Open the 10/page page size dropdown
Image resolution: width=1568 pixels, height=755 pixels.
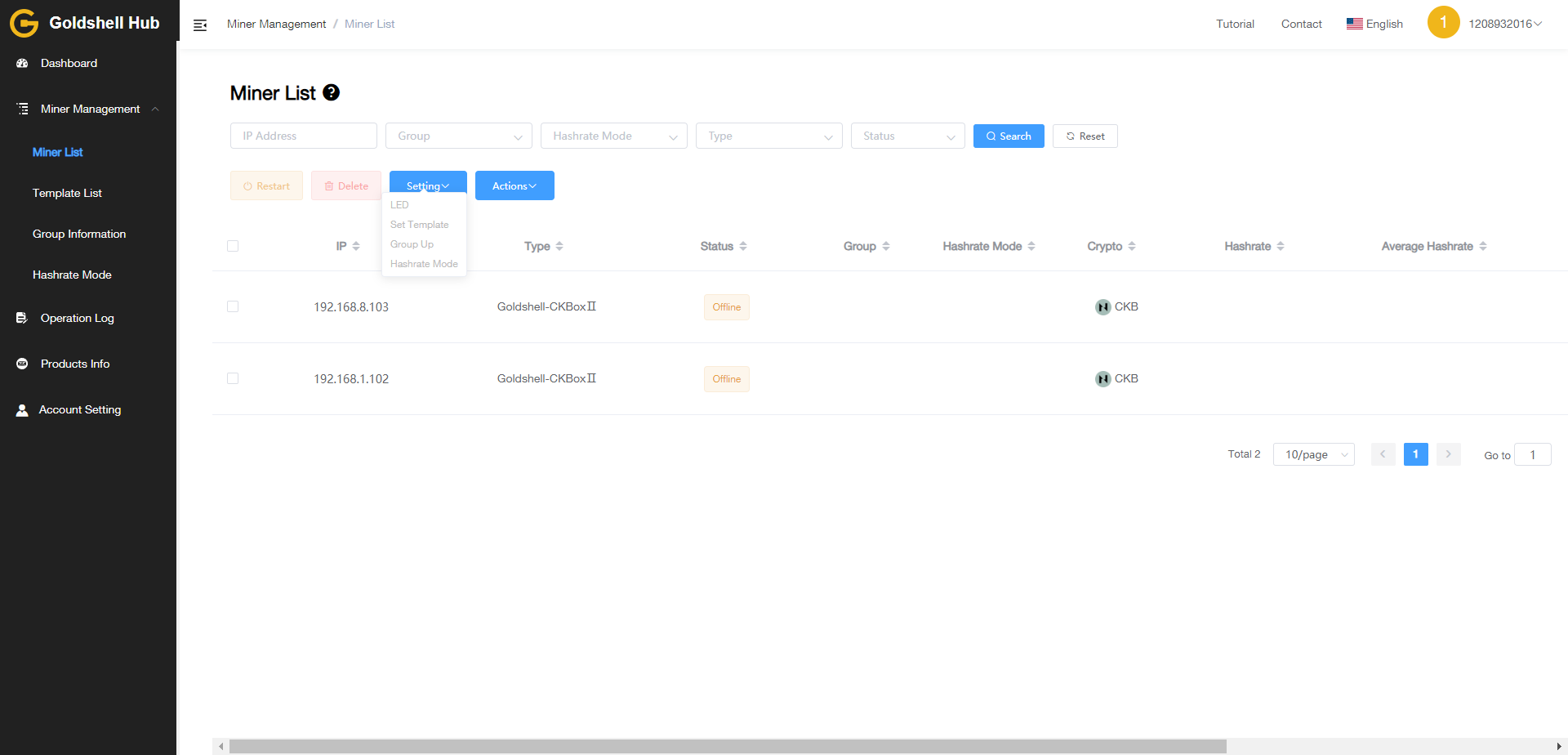(1313, 454)
